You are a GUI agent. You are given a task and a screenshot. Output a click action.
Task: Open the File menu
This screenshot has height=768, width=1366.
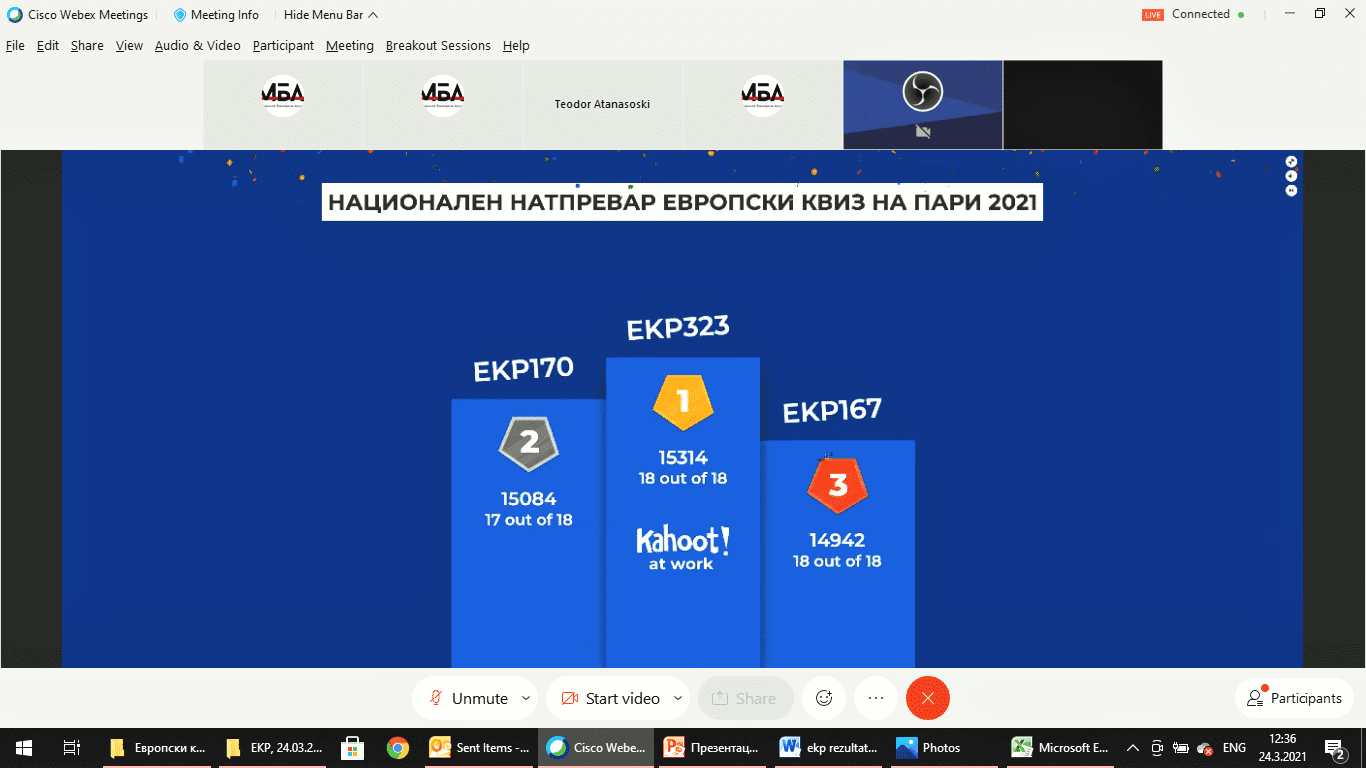(15, 45)
